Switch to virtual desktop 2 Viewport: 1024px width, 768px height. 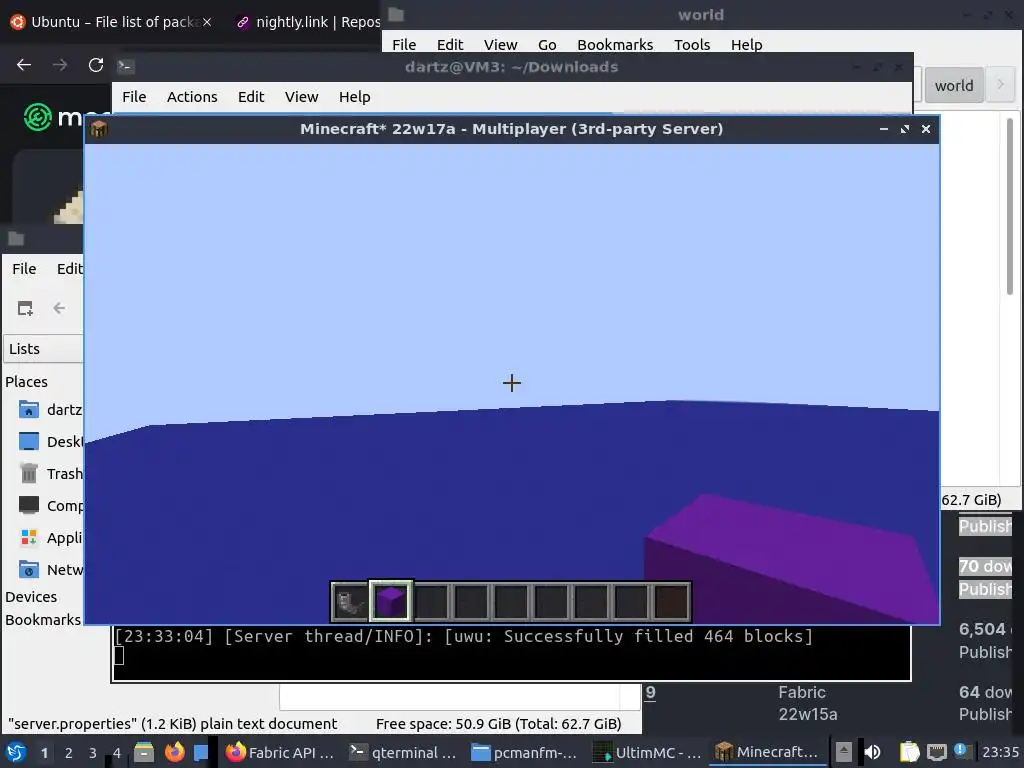coord(69,753)
